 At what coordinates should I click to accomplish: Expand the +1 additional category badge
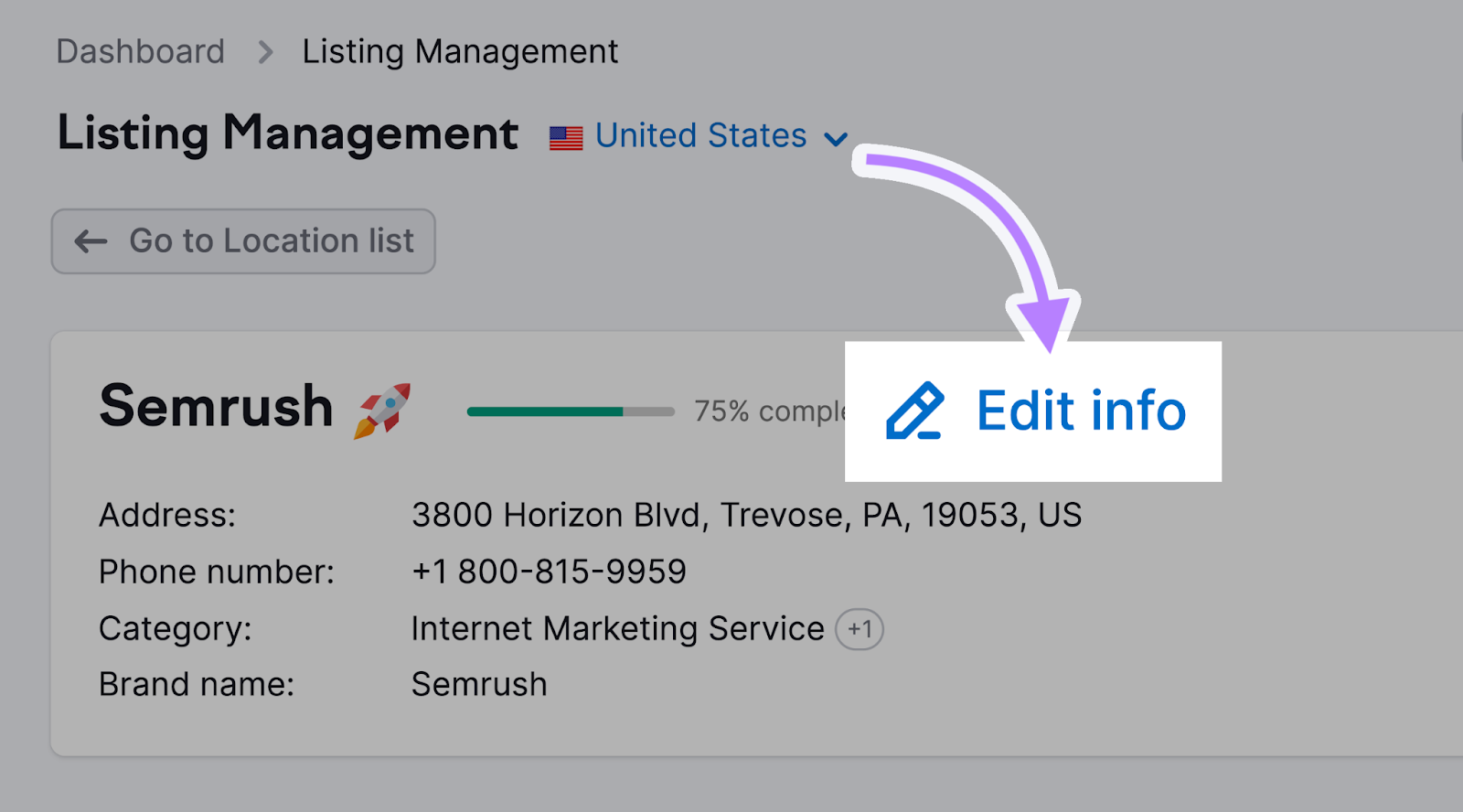click(x=860, y=629)
